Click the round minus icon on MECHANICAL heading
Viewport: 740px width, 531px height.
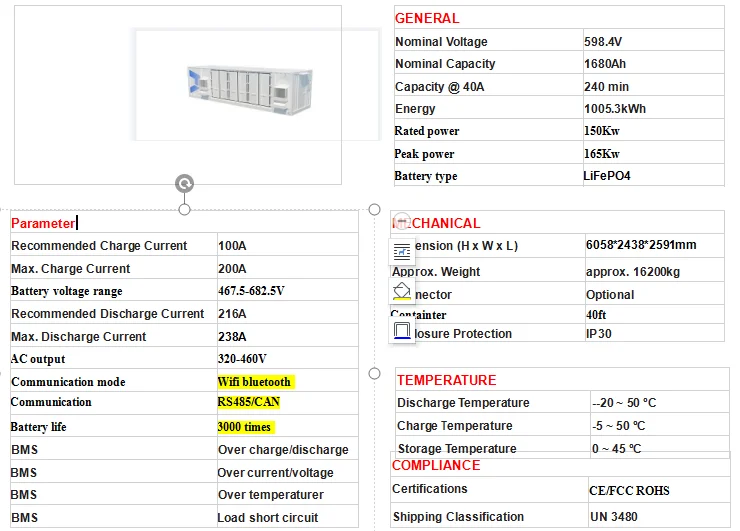click(401, 222)
